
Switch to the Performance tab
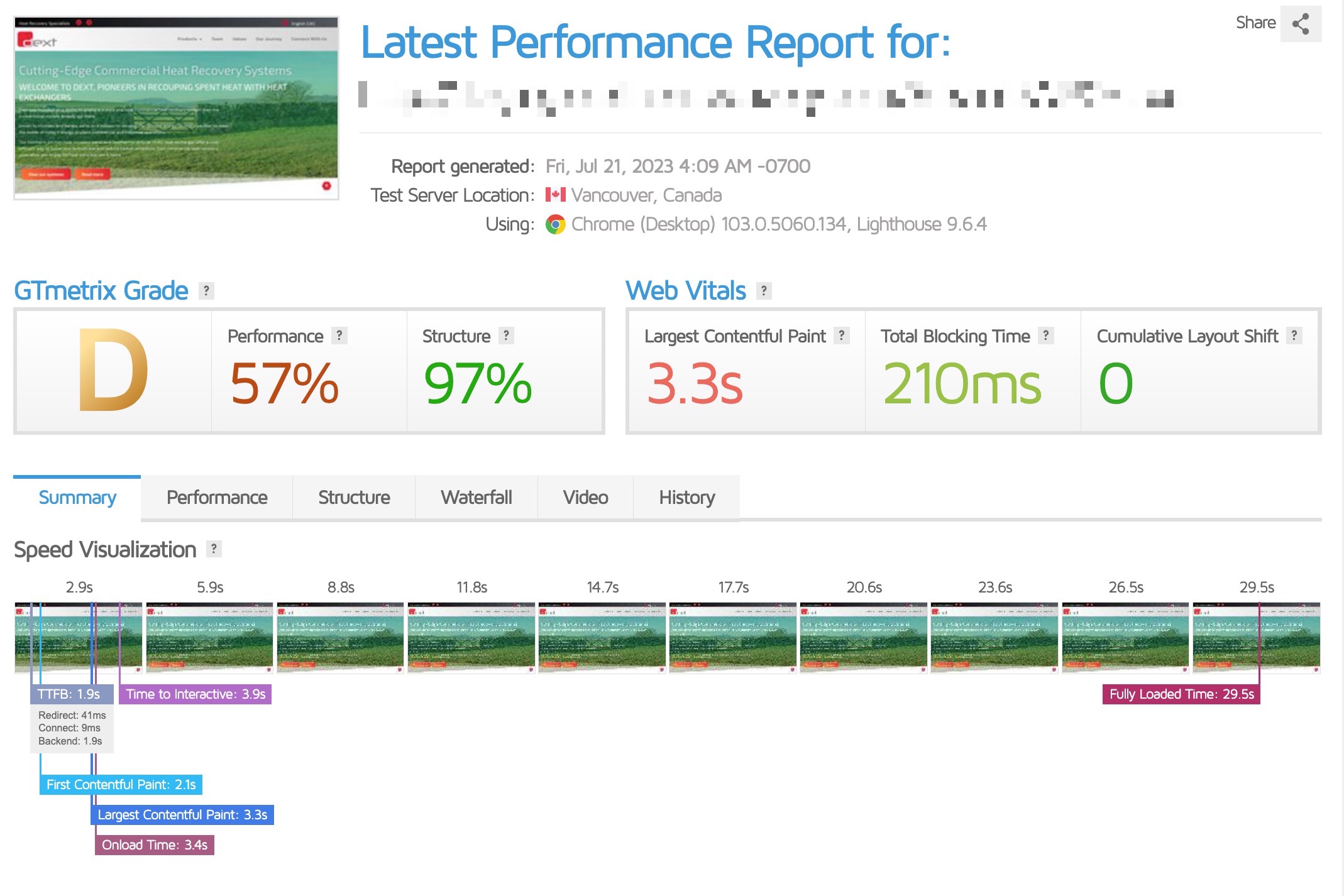tap(217, 498)
